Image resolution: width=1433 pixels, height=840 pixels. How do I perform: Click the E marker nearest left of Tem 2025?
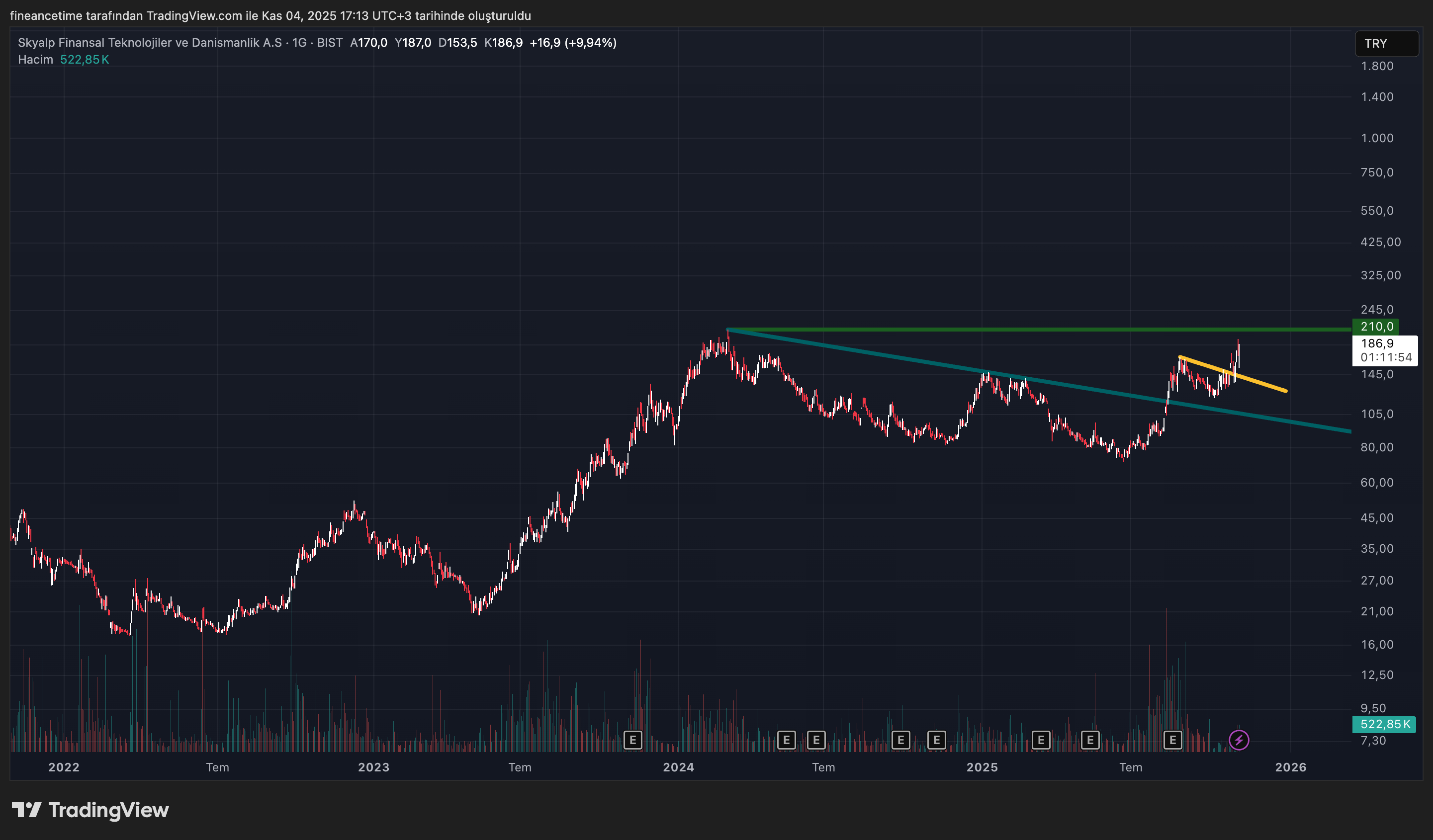[x=1089, y=740]
